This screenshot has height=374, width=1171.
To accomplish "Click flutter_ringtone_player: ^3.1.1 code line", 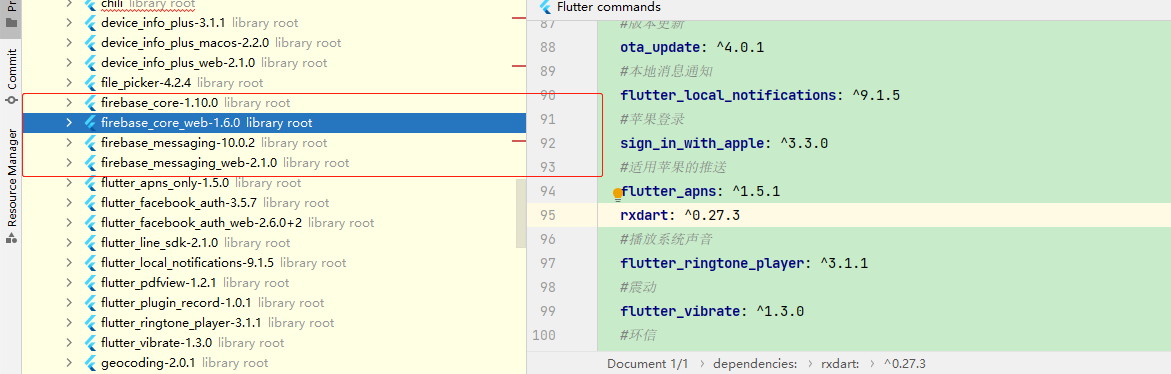I will [744, 263].
